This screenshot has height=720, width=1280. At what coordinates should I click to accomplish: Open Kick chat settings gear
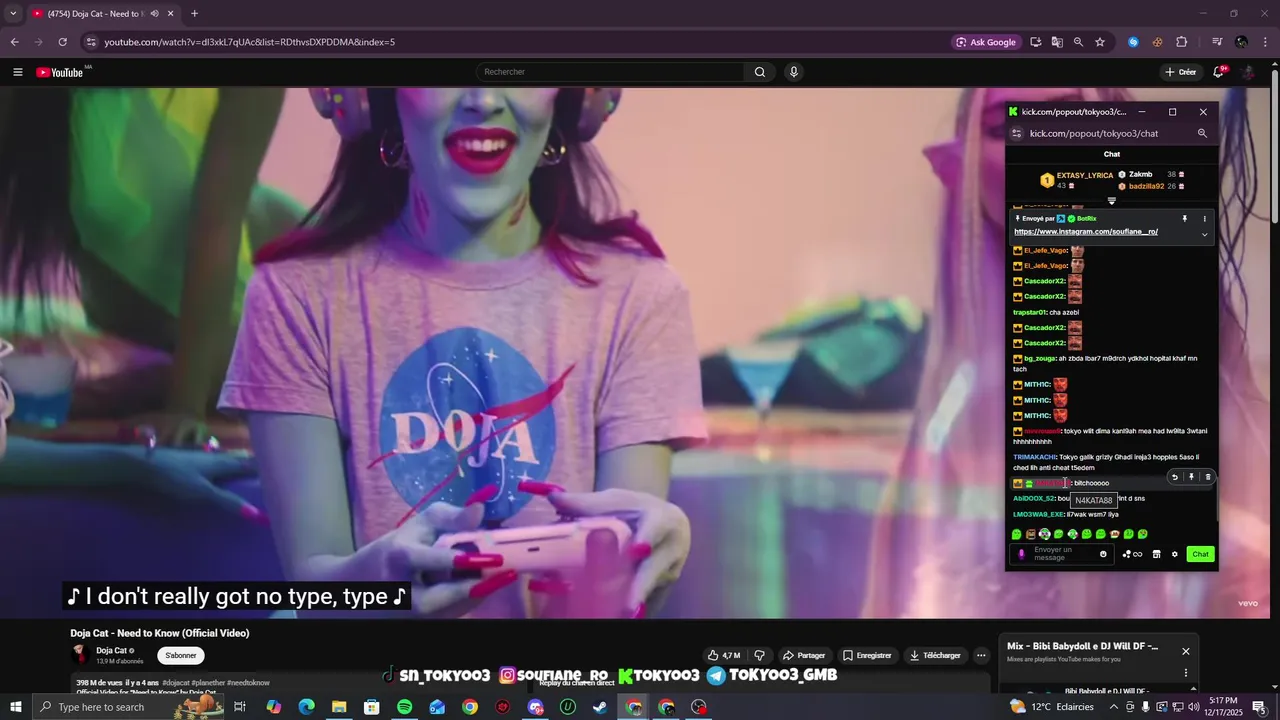pyautogui.click(x=1175, y=554)
